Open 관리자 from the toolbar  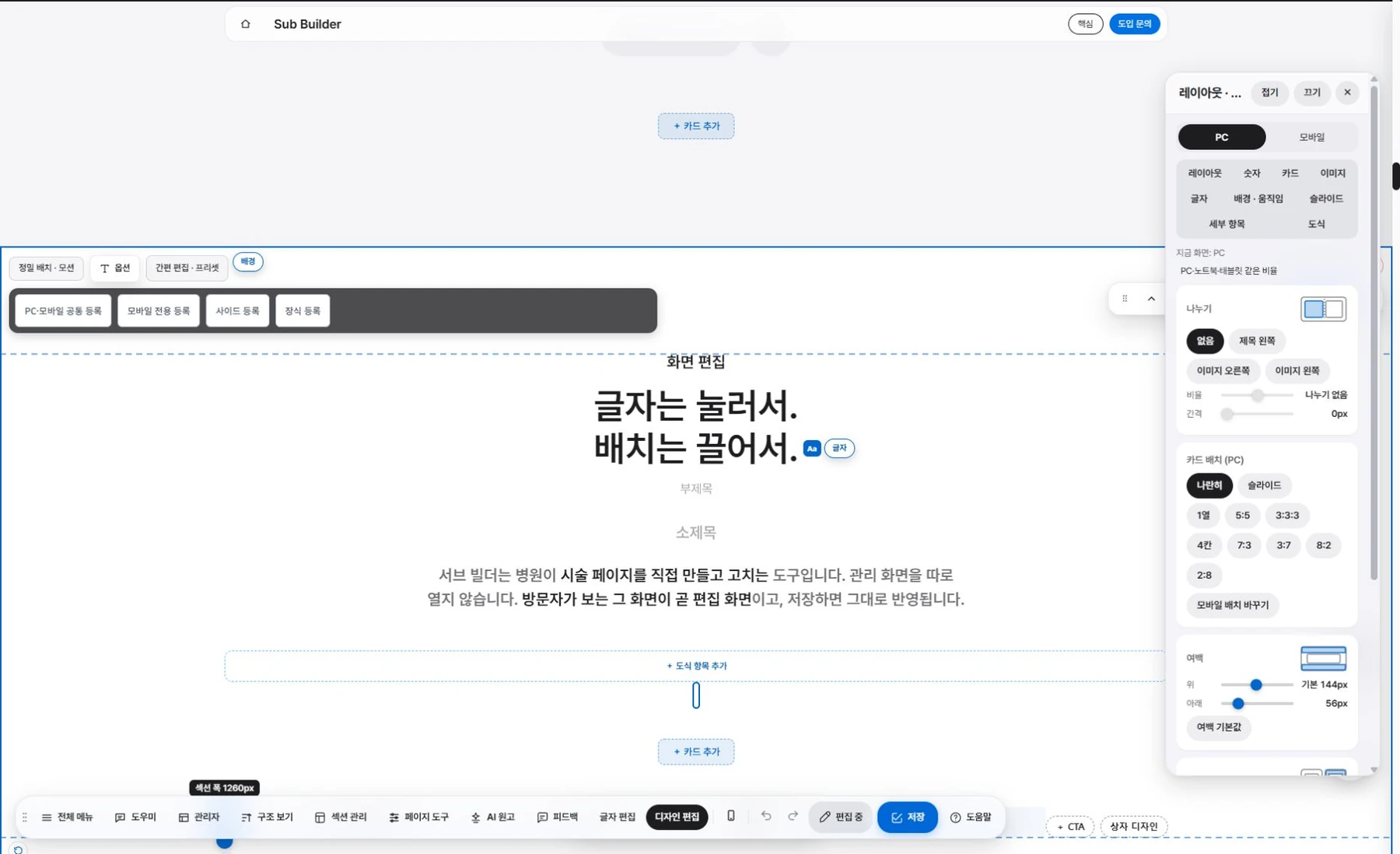pos(199,817)
